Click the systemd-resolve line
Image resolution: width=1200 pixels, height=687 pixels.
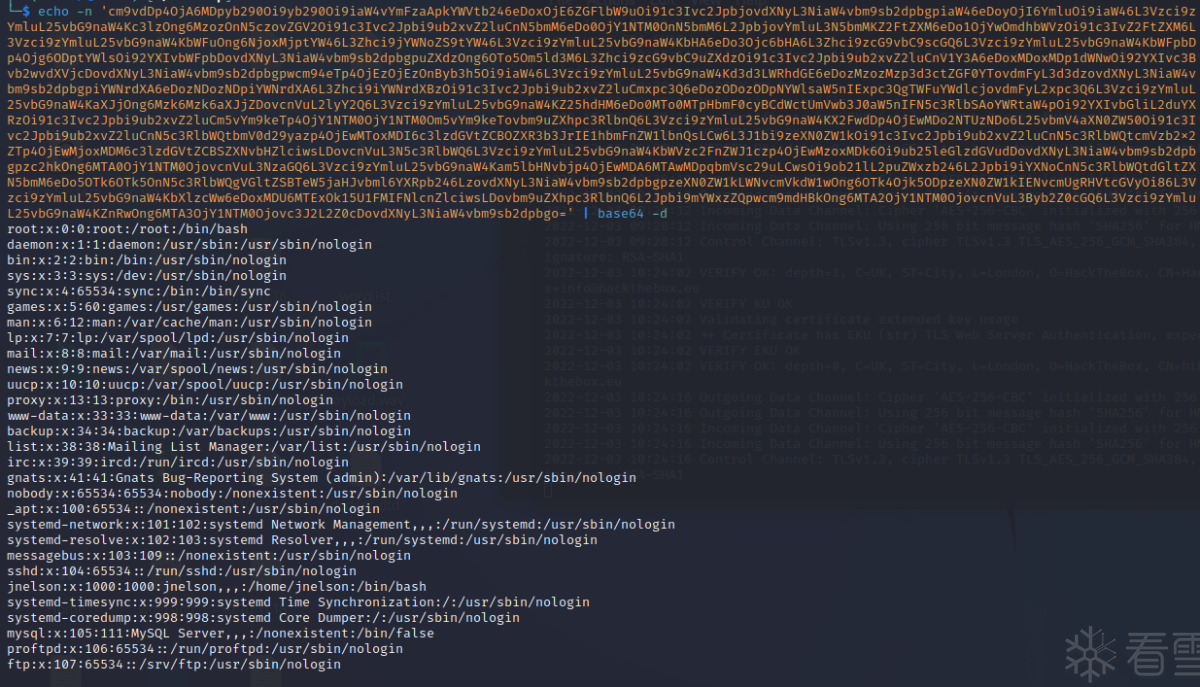point(301,539)
